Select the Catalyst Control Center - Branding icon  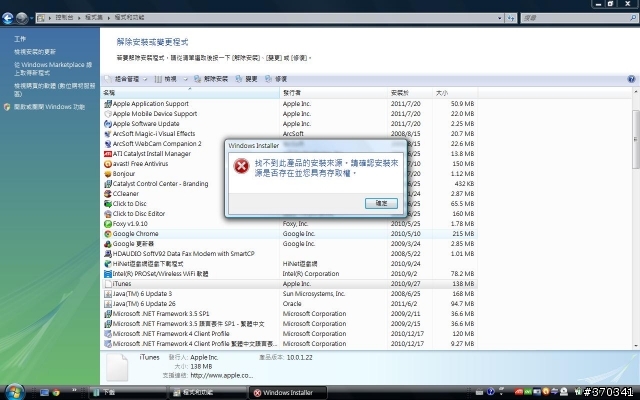108,184
